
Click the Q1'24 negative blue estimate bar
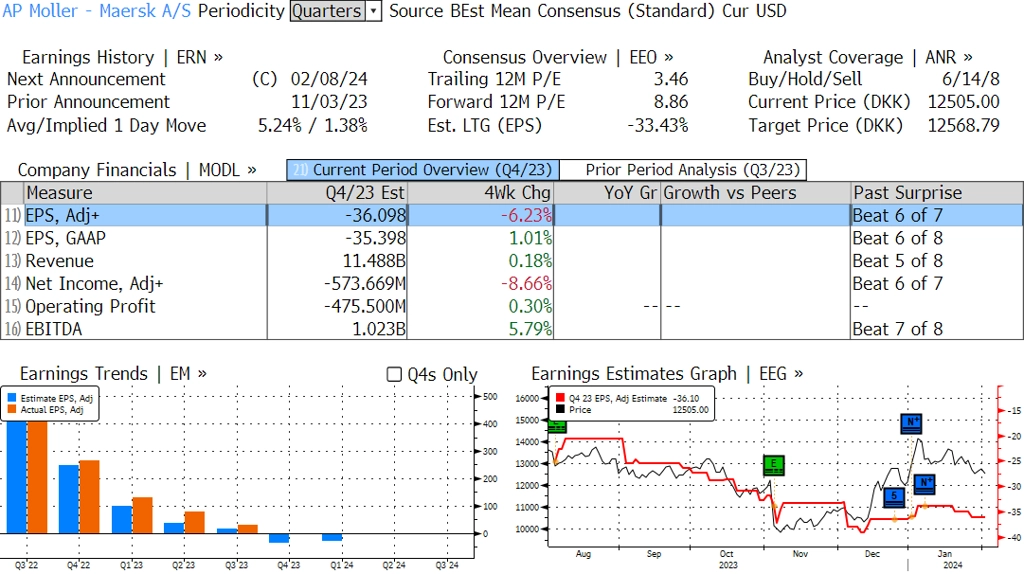(x=332, y=537)
